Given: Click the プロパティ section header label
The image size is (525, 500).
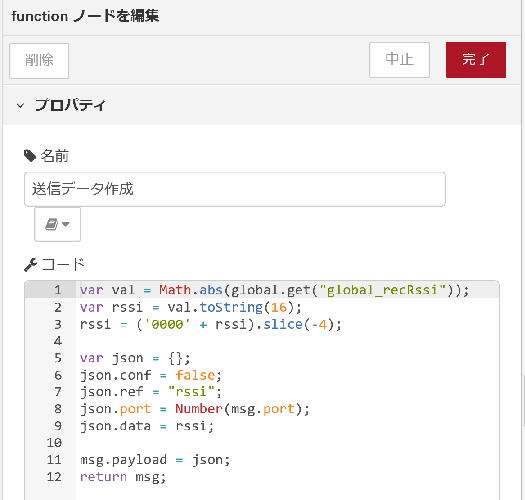Looking at the screenshot, I should point(70,105).
